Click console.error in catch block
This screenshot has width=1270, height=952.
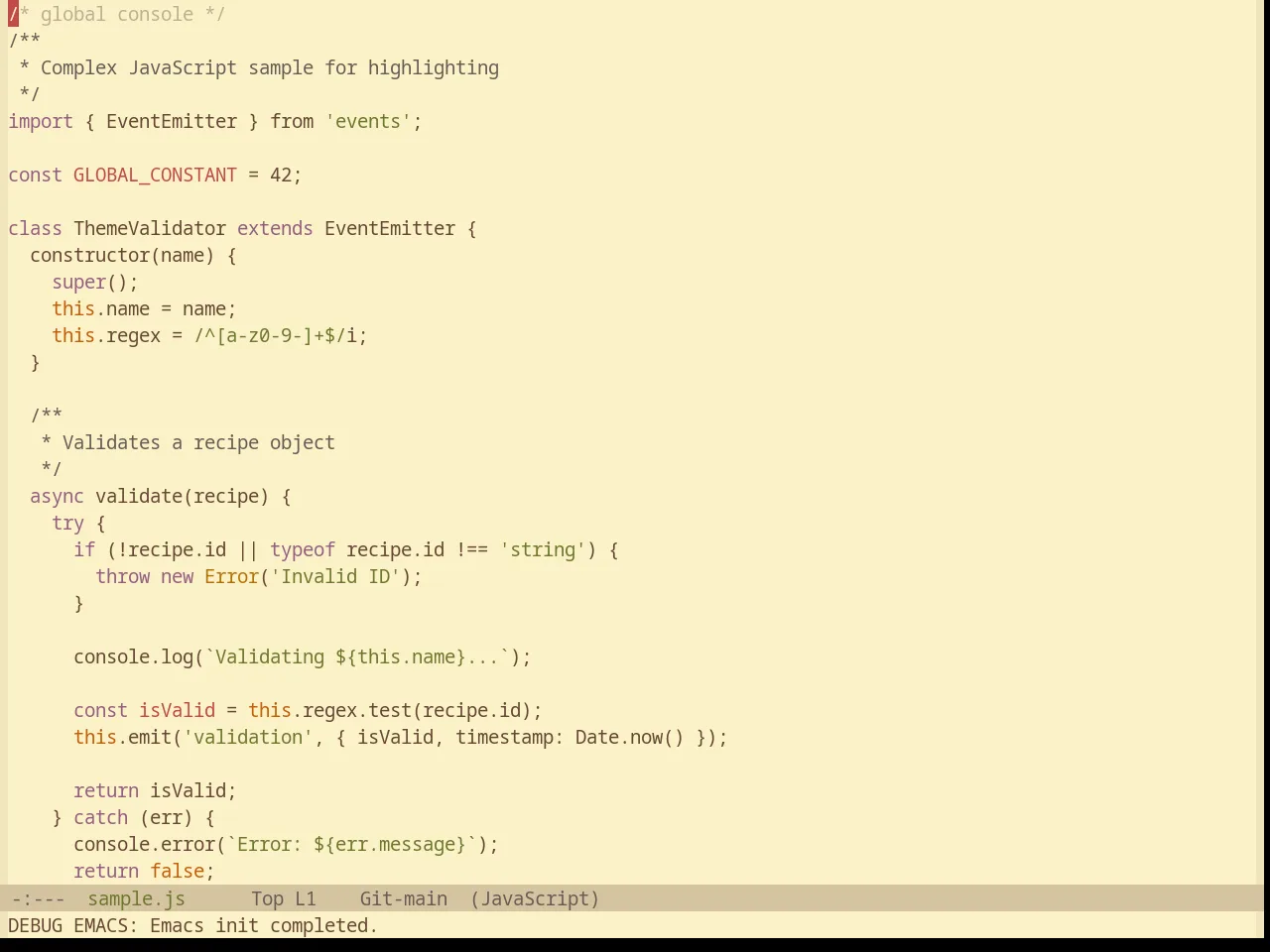144,844
